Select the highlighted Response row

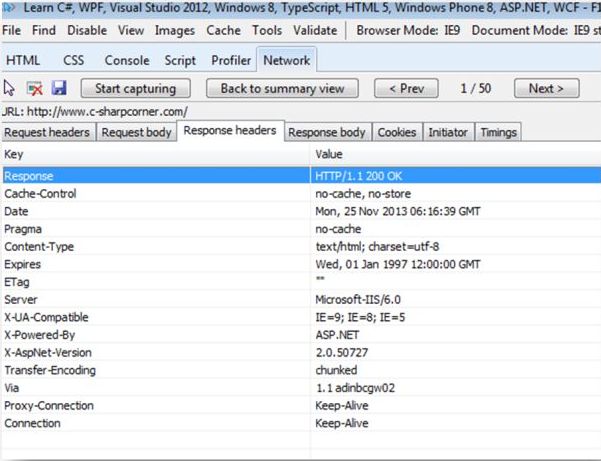301,176
